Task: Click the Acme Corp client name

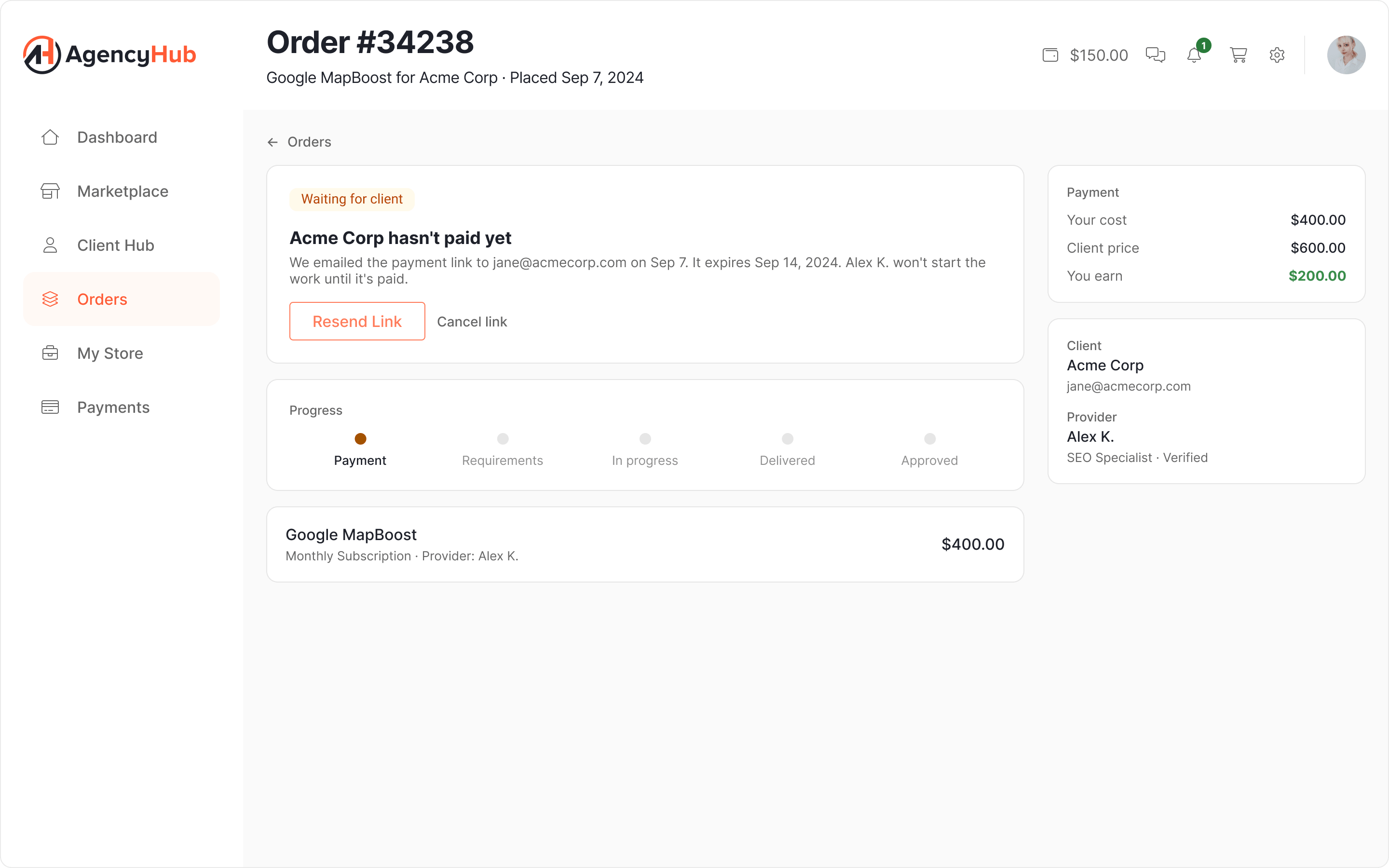Action: [1105, 365]
